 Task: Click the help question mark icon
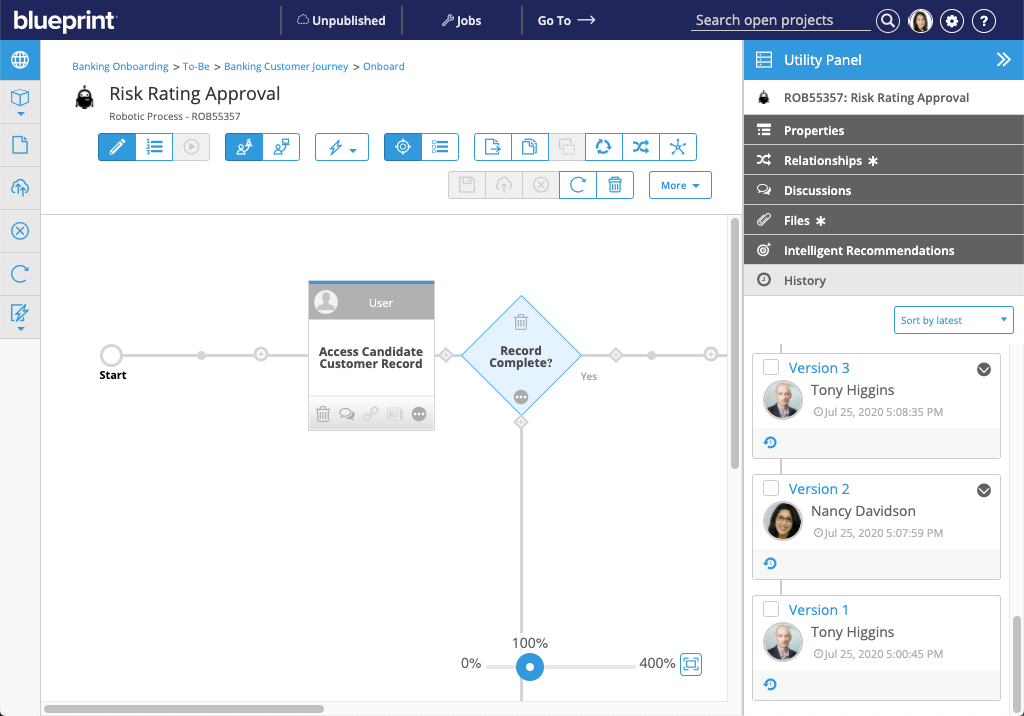(984, 21)
